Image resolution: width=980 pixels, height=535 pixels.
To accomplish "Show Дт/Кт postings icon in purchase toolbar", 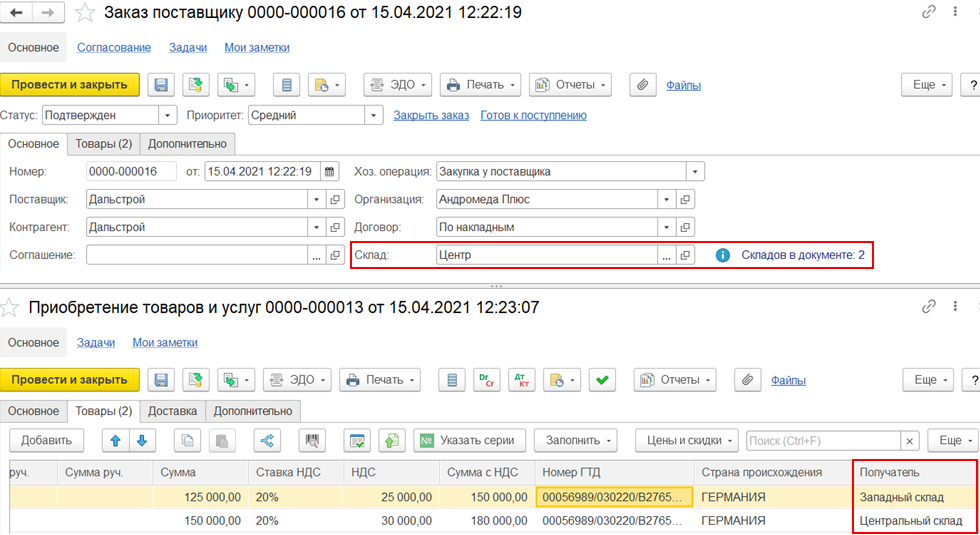I will click(x=521, y=380).
